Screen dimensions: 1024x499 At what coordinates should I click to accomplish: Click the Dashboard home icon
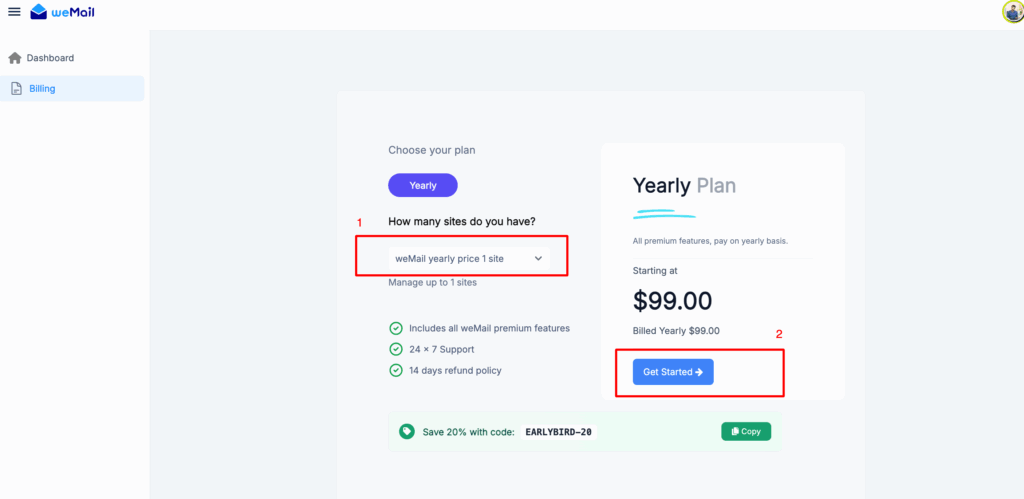[15, 58]
